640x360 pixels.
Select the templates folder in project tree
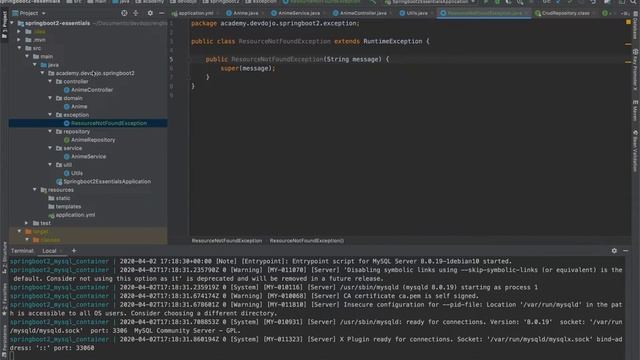point(68,207)
